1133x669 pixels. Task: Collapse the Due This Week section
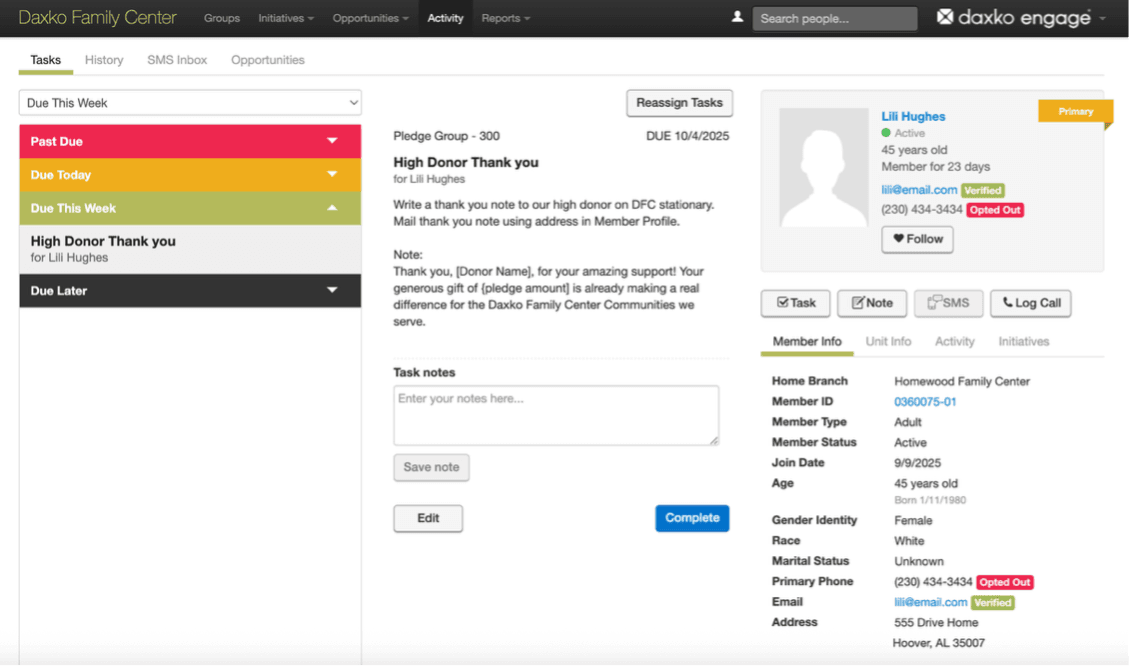coord(189,208)
